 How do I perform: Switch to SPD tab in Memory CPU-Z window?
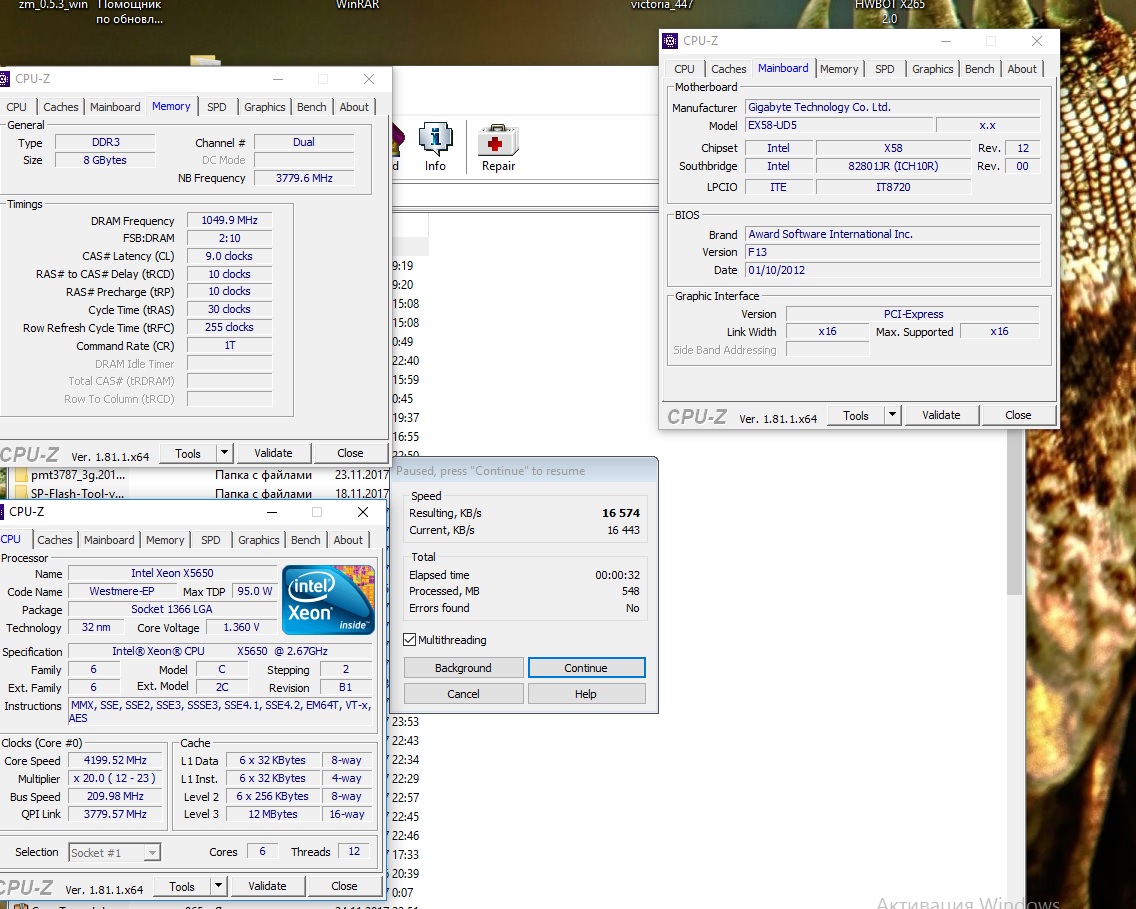(x=217, y=106)
